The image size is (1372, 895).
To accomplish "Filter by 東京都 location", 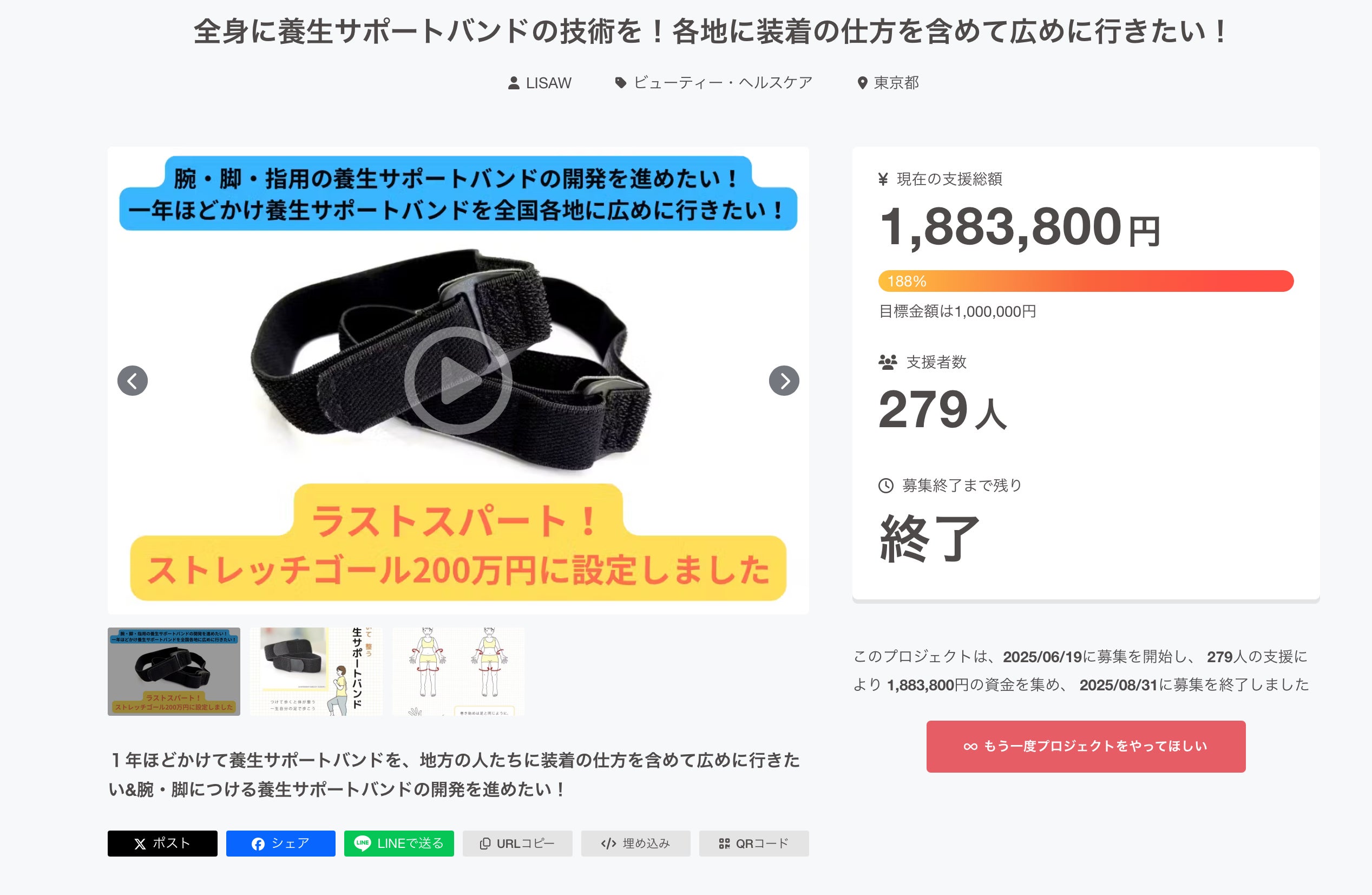I will coord(896,83).
